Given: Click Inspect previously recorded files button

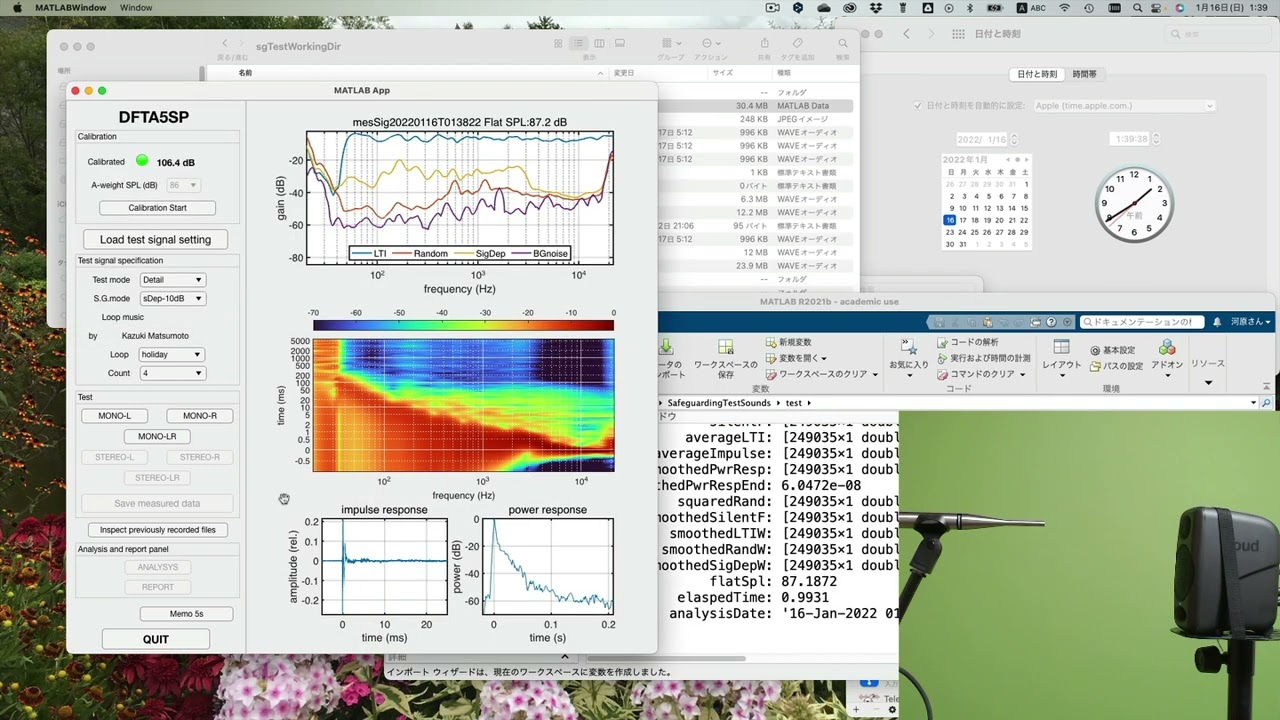Looking at the screenshot, I should pos(157,530).
